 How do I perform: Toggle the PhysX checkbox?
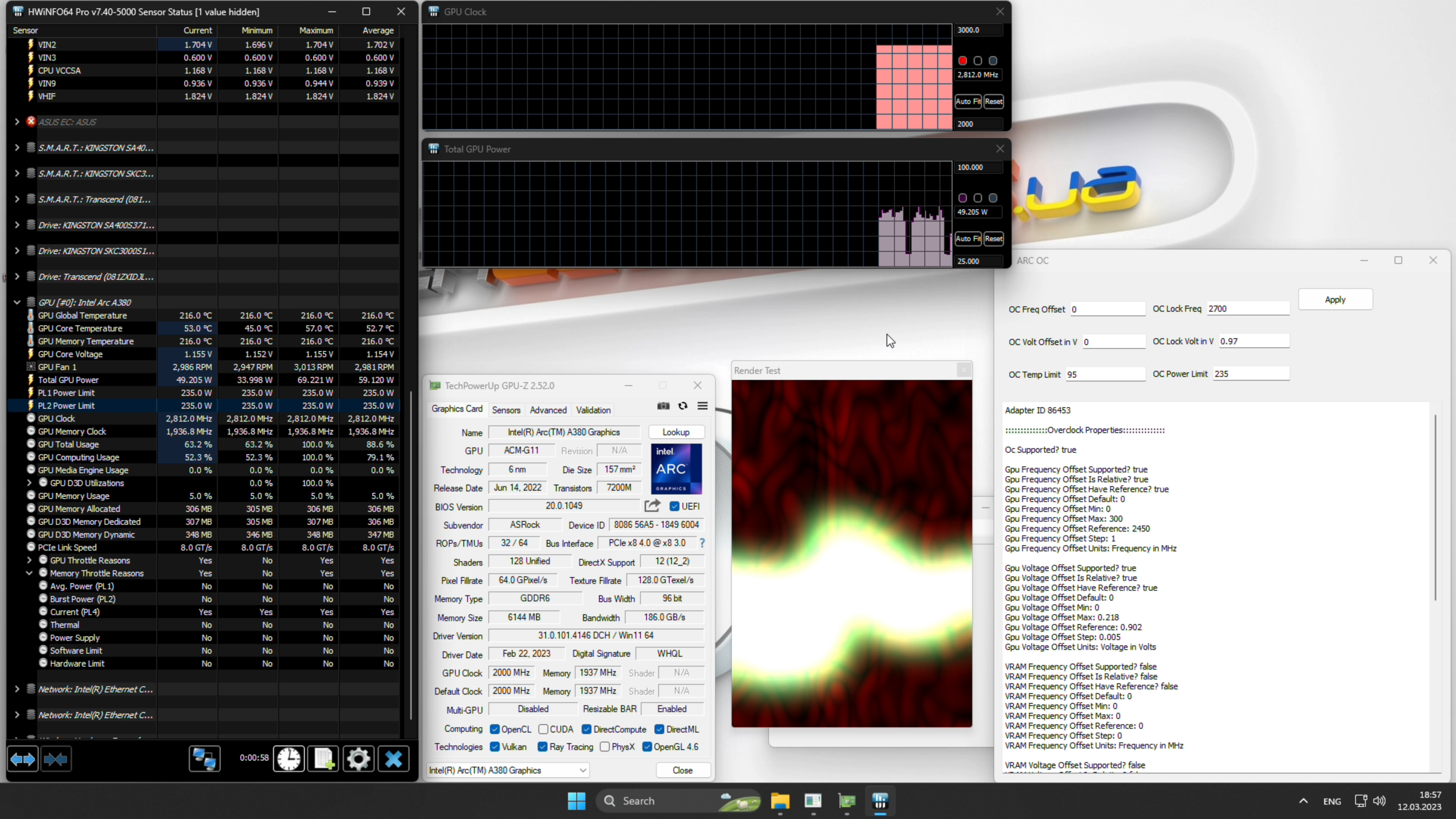tap(605, 747)
